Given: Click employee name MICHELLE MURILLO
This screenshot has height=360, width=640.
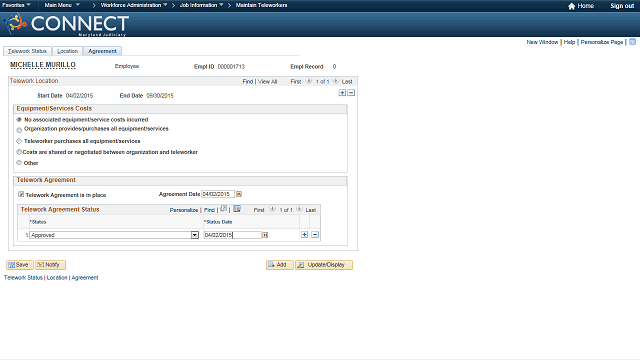Looking at the screenshot, I should pos(43,65).
